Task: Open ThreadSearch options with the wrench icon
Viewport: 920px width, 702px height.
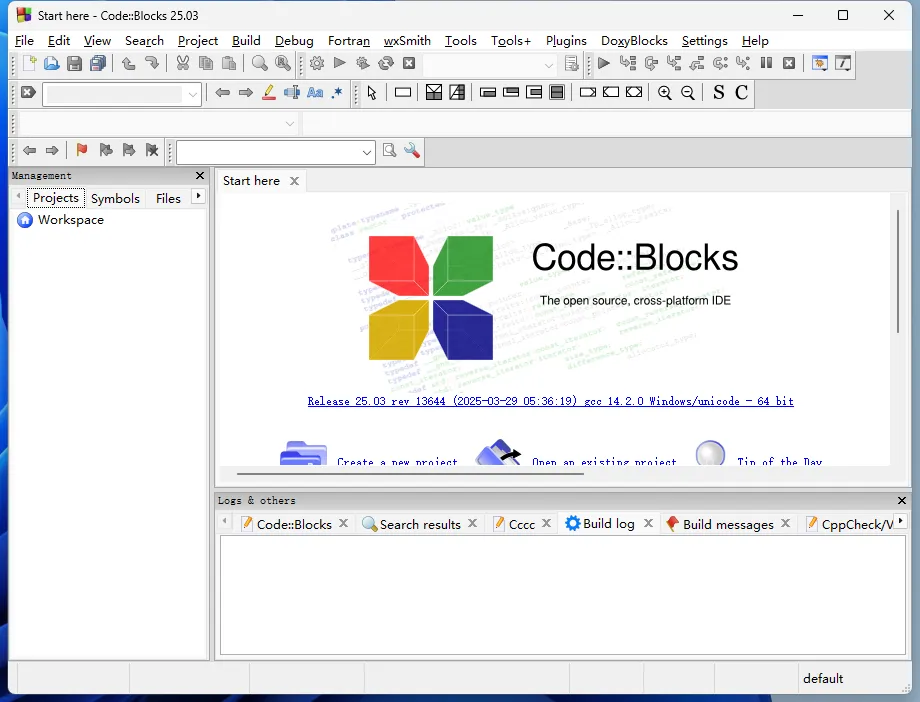Action: click(x=412, y=151)
